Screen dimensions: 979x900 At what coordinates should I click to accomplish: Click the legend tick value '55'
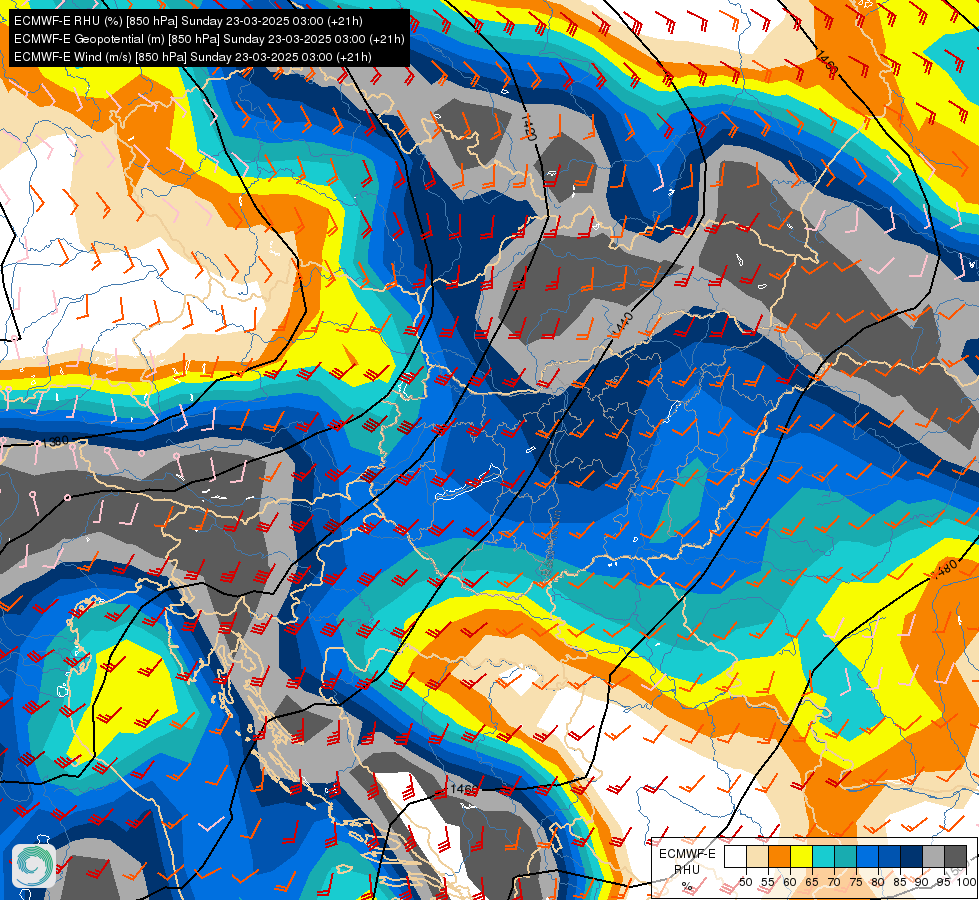[768, 882]
